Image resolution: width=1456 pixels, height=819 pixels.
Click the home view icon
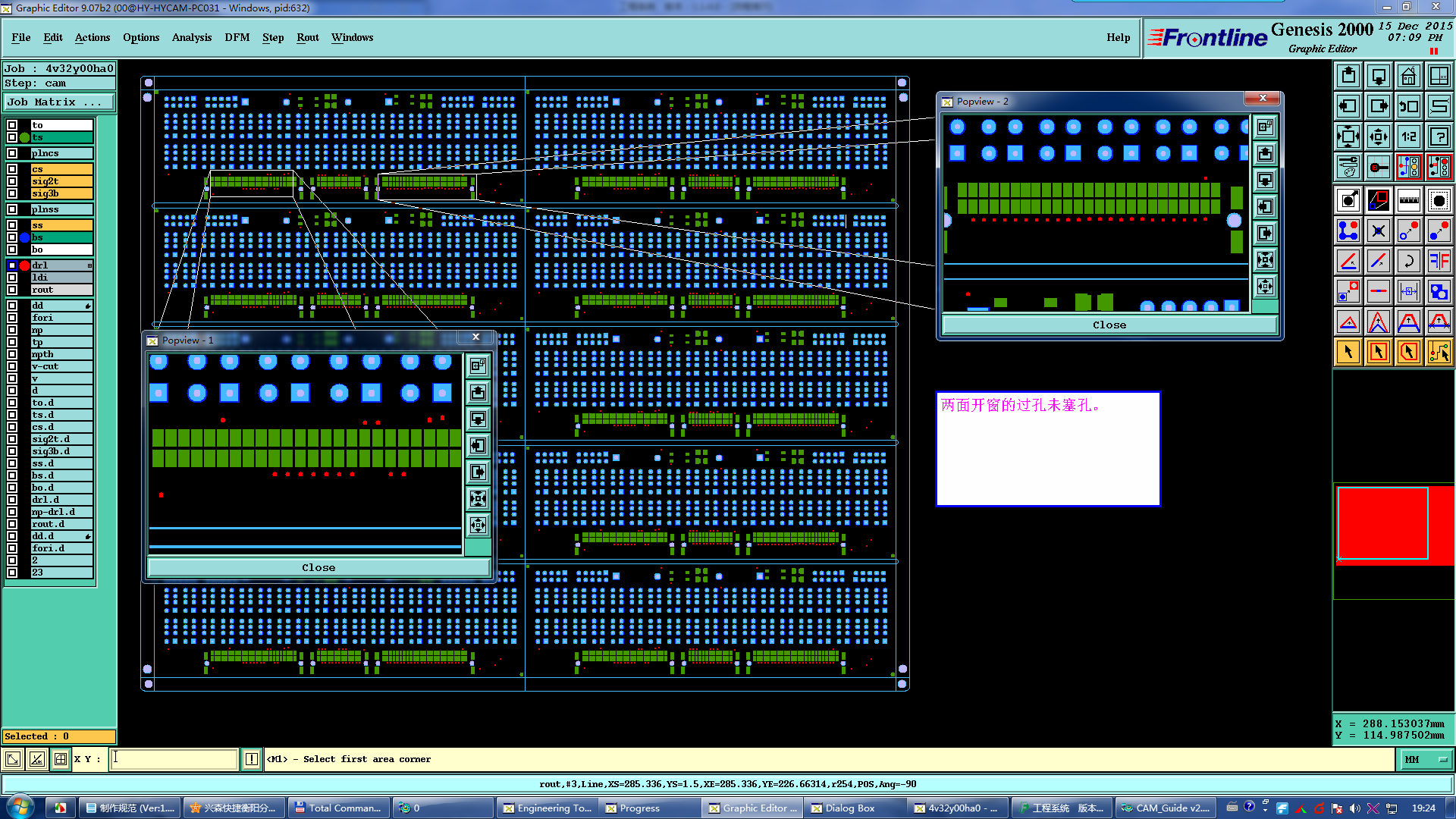1409,76
